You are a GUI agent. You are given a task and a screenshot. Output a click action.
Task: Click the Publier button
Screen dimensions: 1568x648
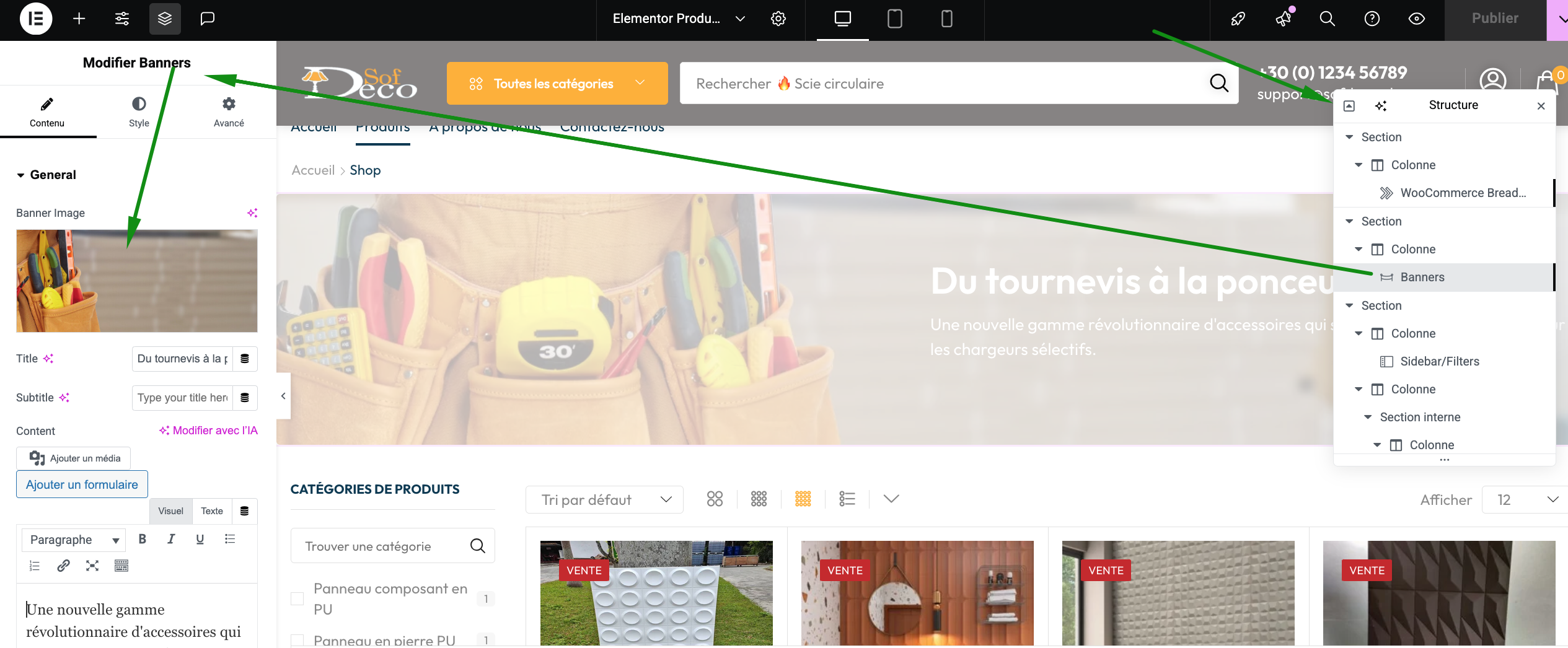coord(1495,19)
